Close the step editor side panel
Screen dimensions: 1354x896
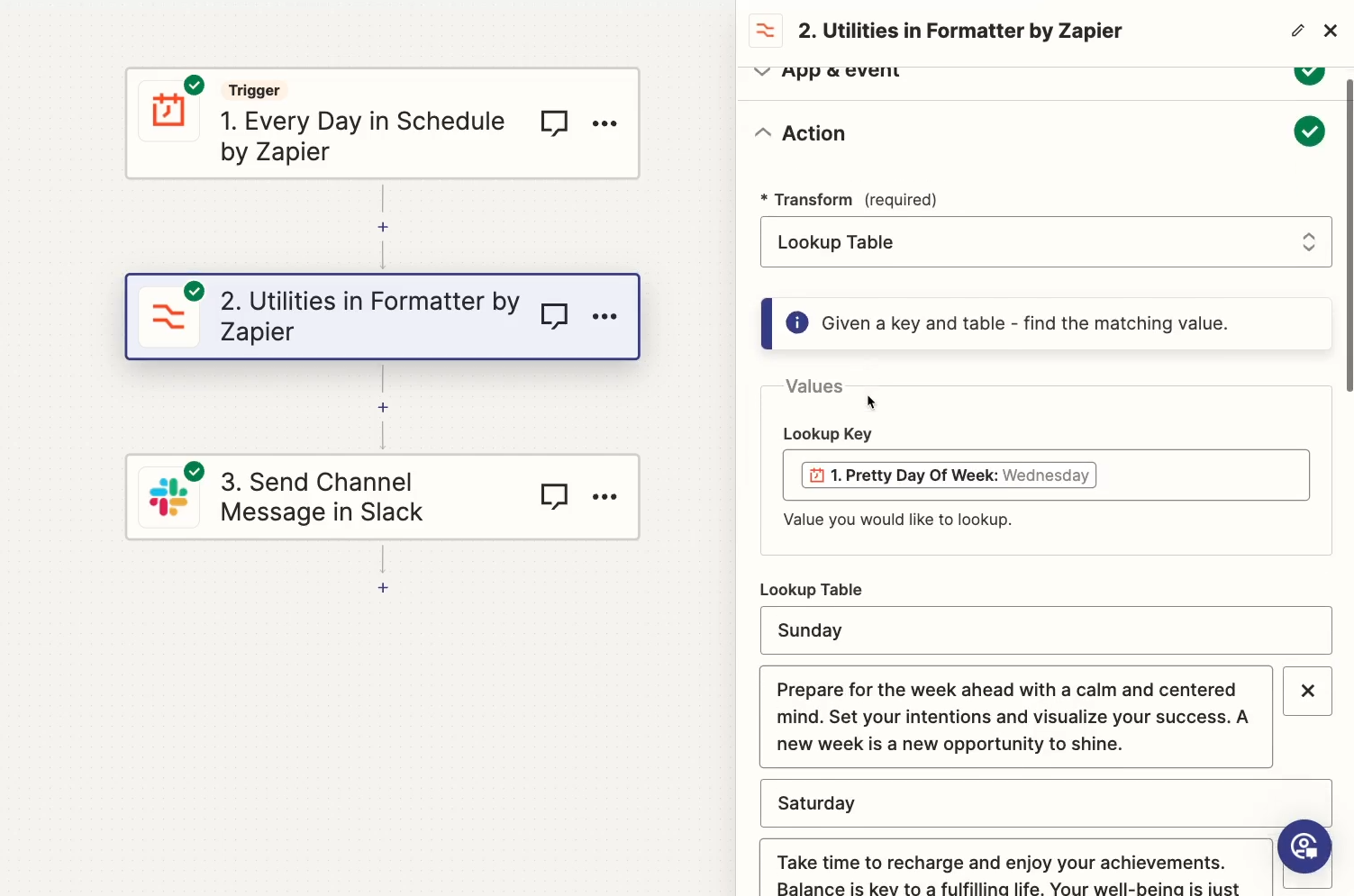1331,31
